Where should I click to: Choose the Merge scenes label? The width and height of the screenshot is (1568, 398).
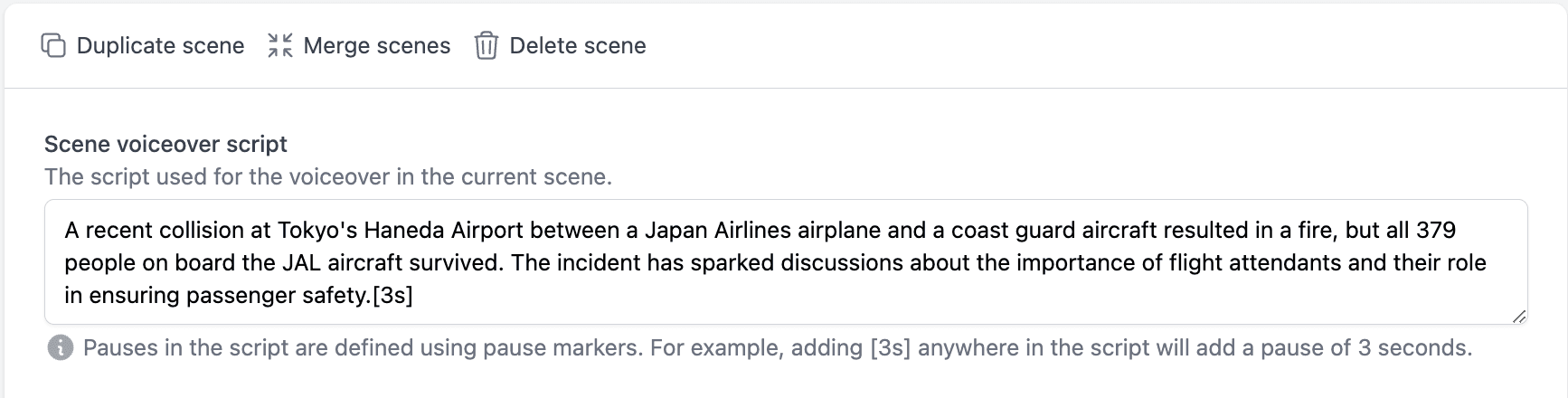(376, 45)
